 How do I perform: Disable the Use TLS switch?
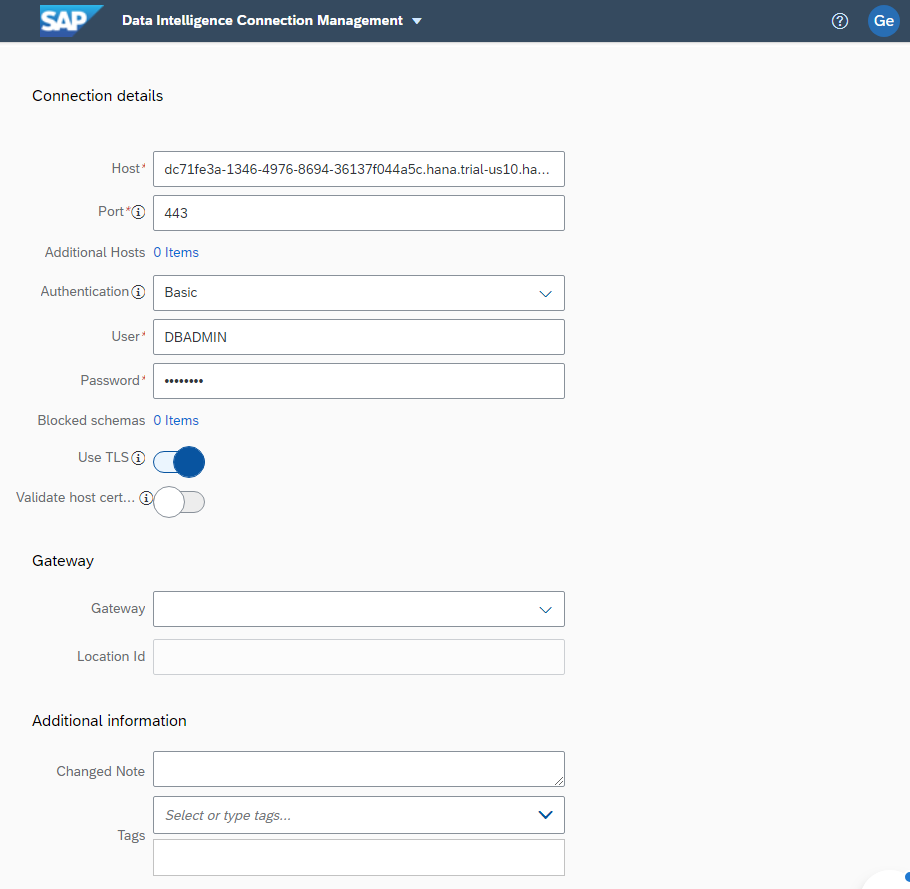click(180, 461)
